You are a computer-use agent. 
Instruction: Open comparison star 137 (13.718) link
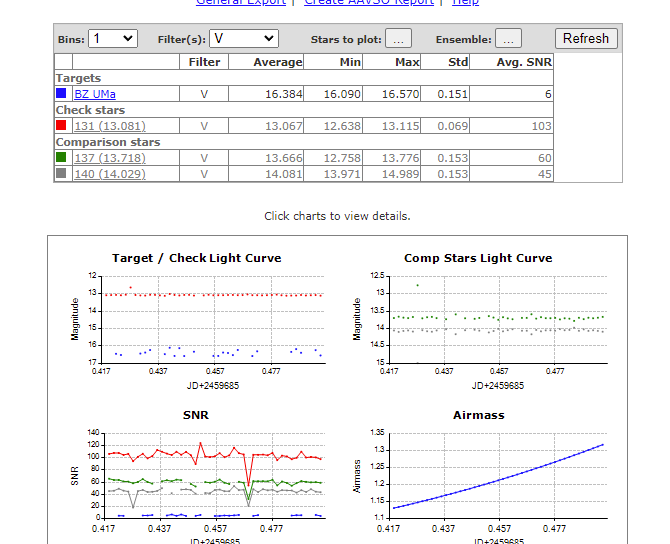tap(109, 158)
